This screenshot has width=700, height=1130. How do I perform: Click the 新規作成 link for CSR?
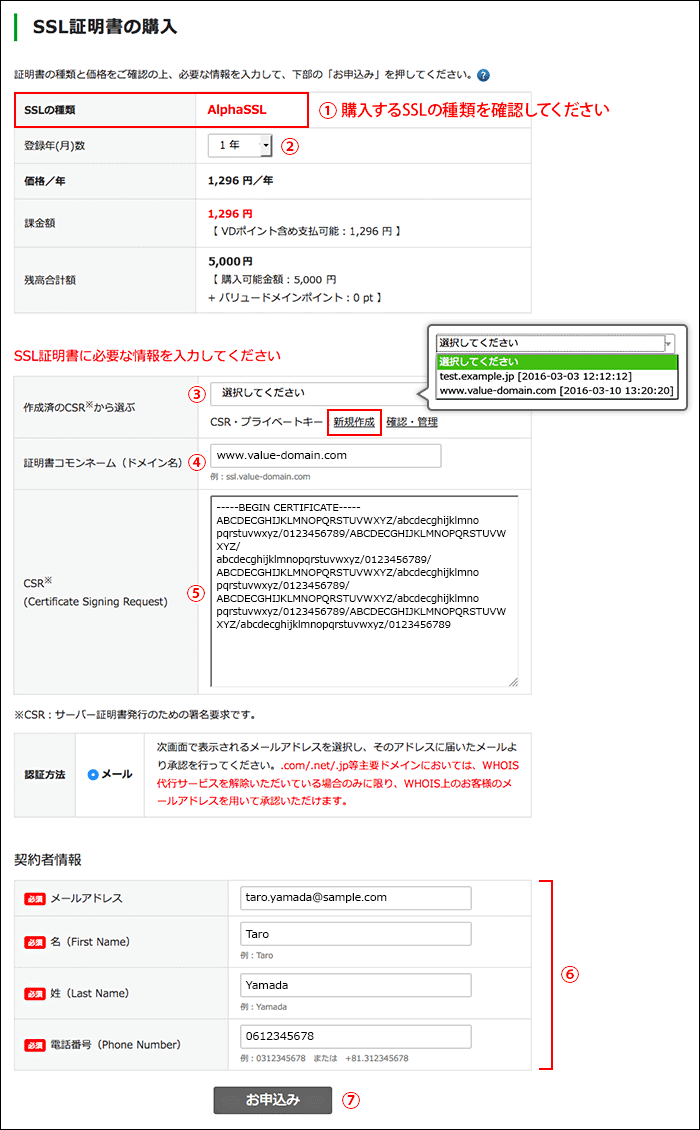pyautogui.click(x=354, y=422)
